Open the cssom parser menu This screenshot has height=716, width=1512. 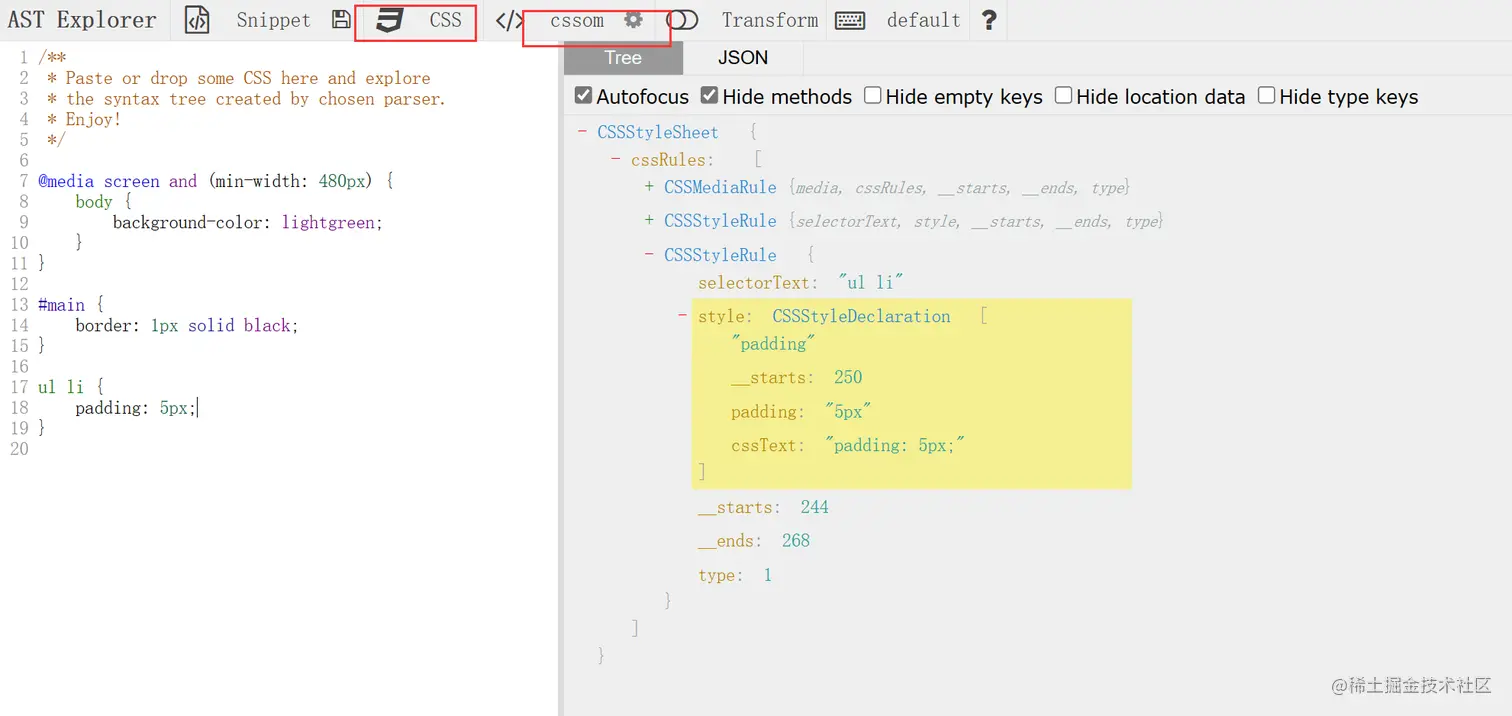(x=577, y=20)
